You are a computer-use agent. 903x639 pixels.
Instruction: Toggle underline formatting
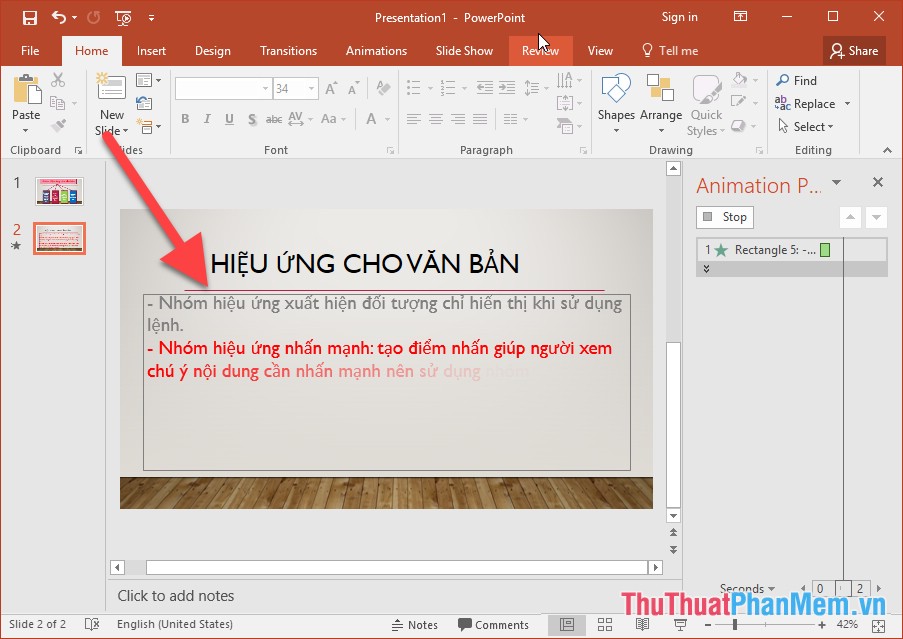(229, 118)
